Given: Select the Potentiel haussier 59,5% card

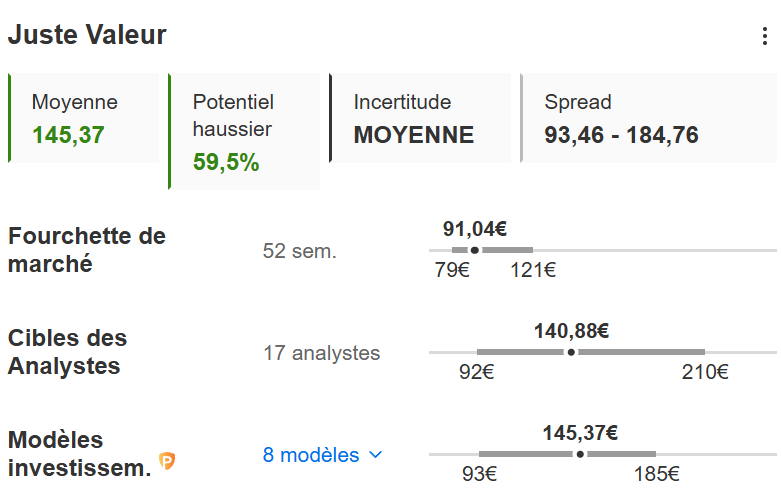Looking at the screenshot, I should coord(244,131).
